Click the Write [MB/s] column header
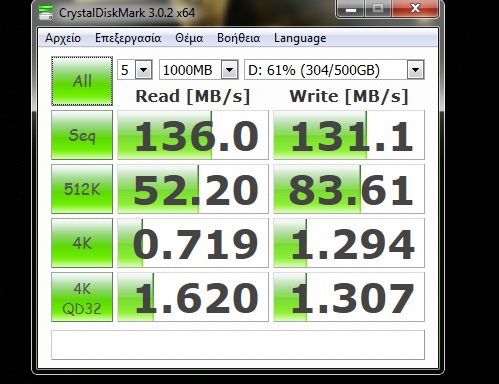 pos(349,96)
